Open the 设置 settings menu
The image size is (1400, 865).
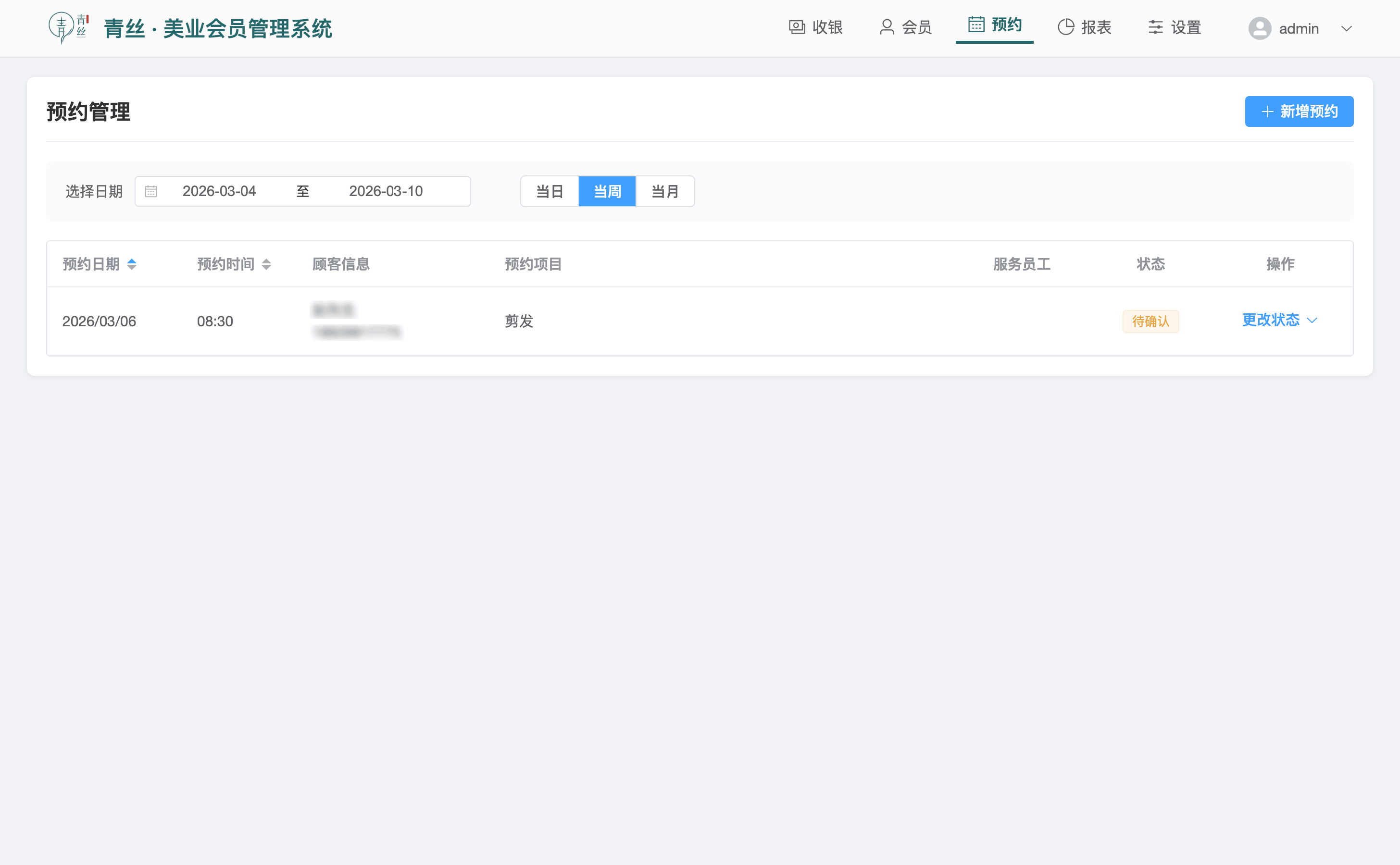pos(1174,27)
